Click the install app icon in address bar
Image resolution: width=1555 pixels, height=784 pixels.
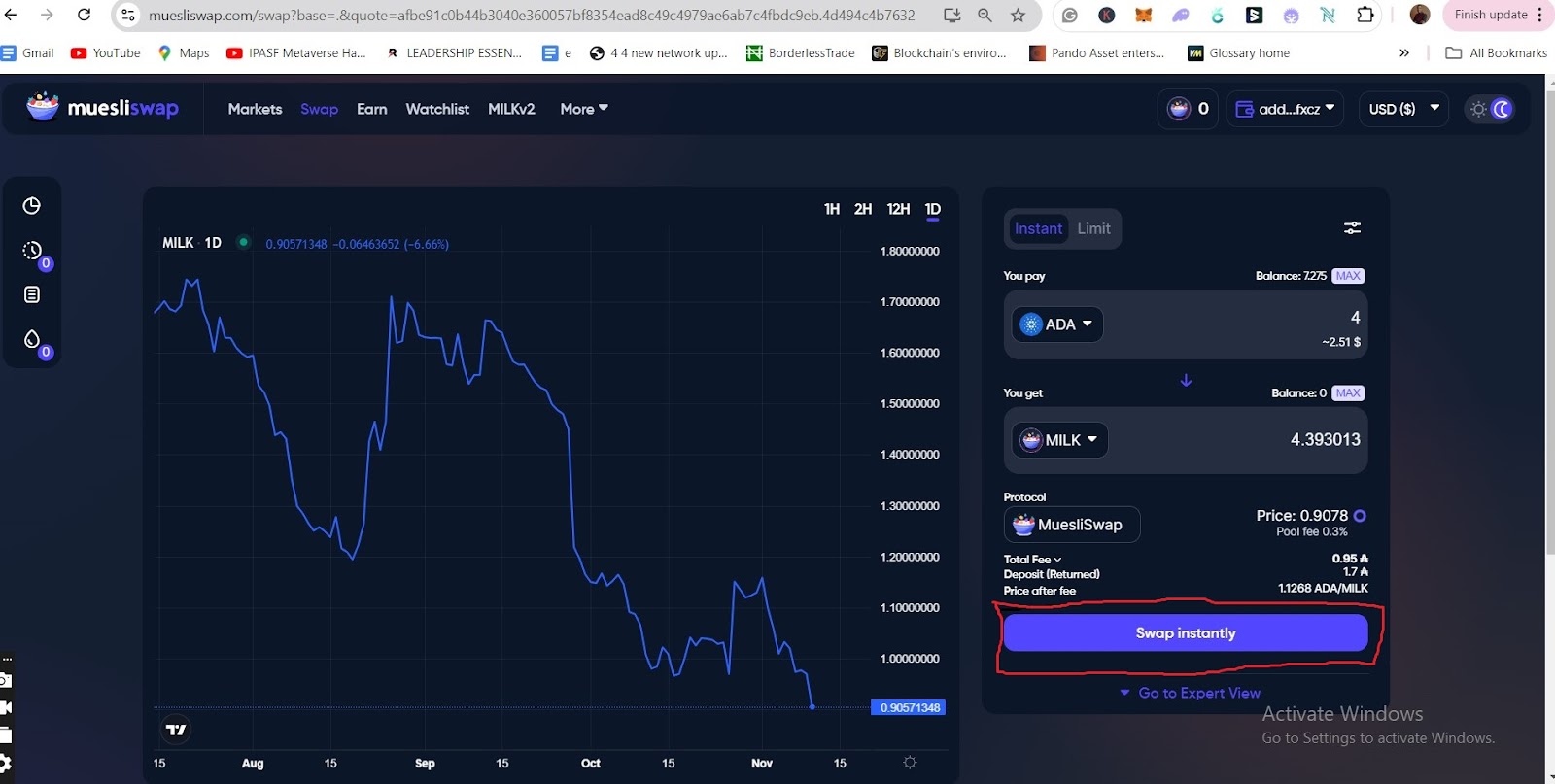[x=951, y=15]
